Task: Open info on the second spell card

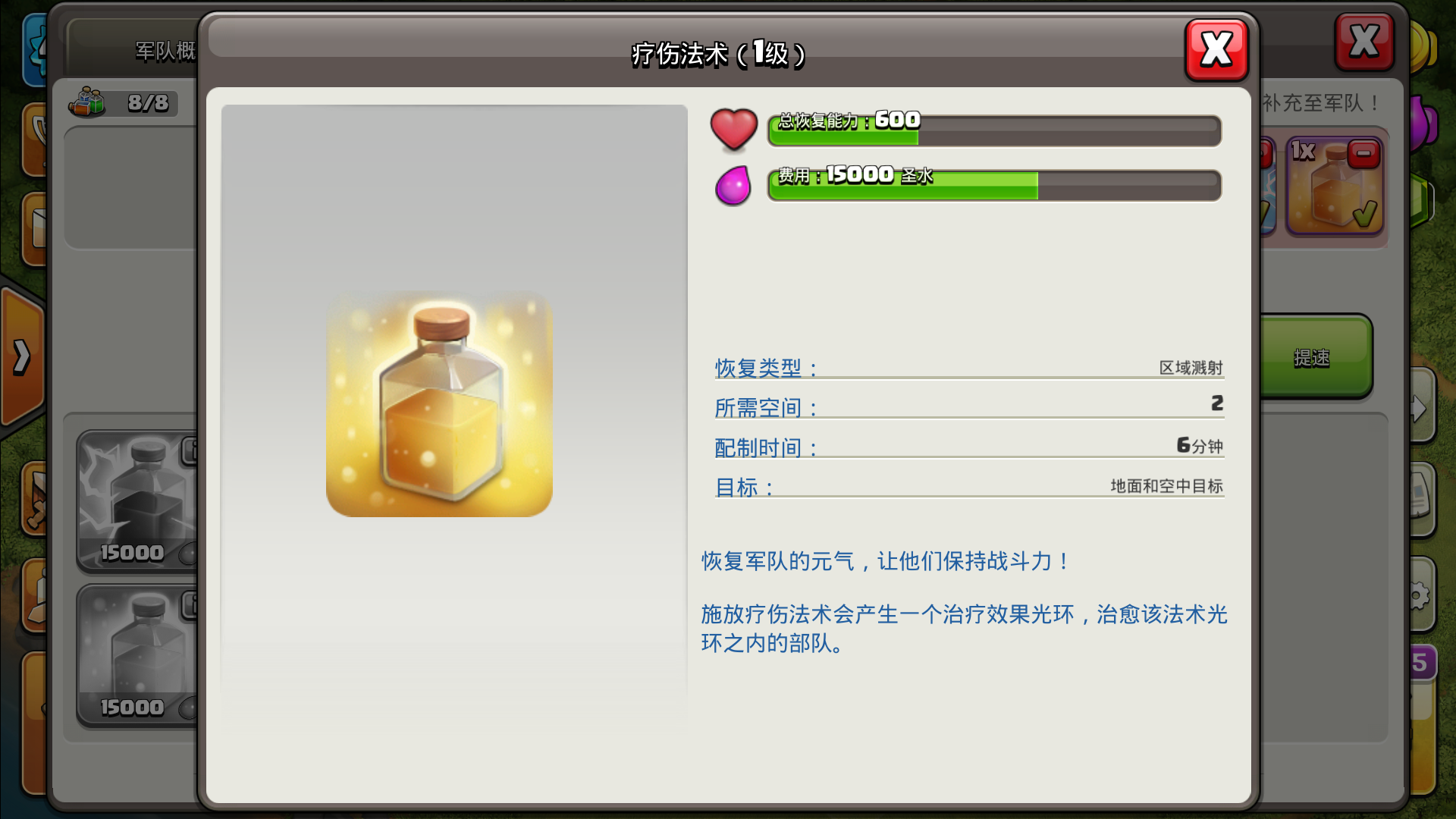Action: [x=190, y=605]
